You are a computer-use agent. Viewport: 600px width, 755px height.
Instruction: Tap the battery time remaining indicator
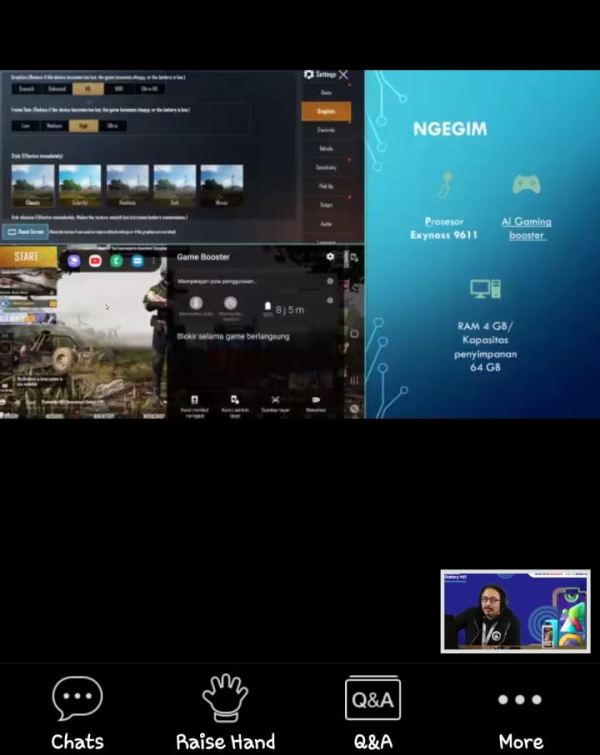pyautogui.click(x=284, y=309)
